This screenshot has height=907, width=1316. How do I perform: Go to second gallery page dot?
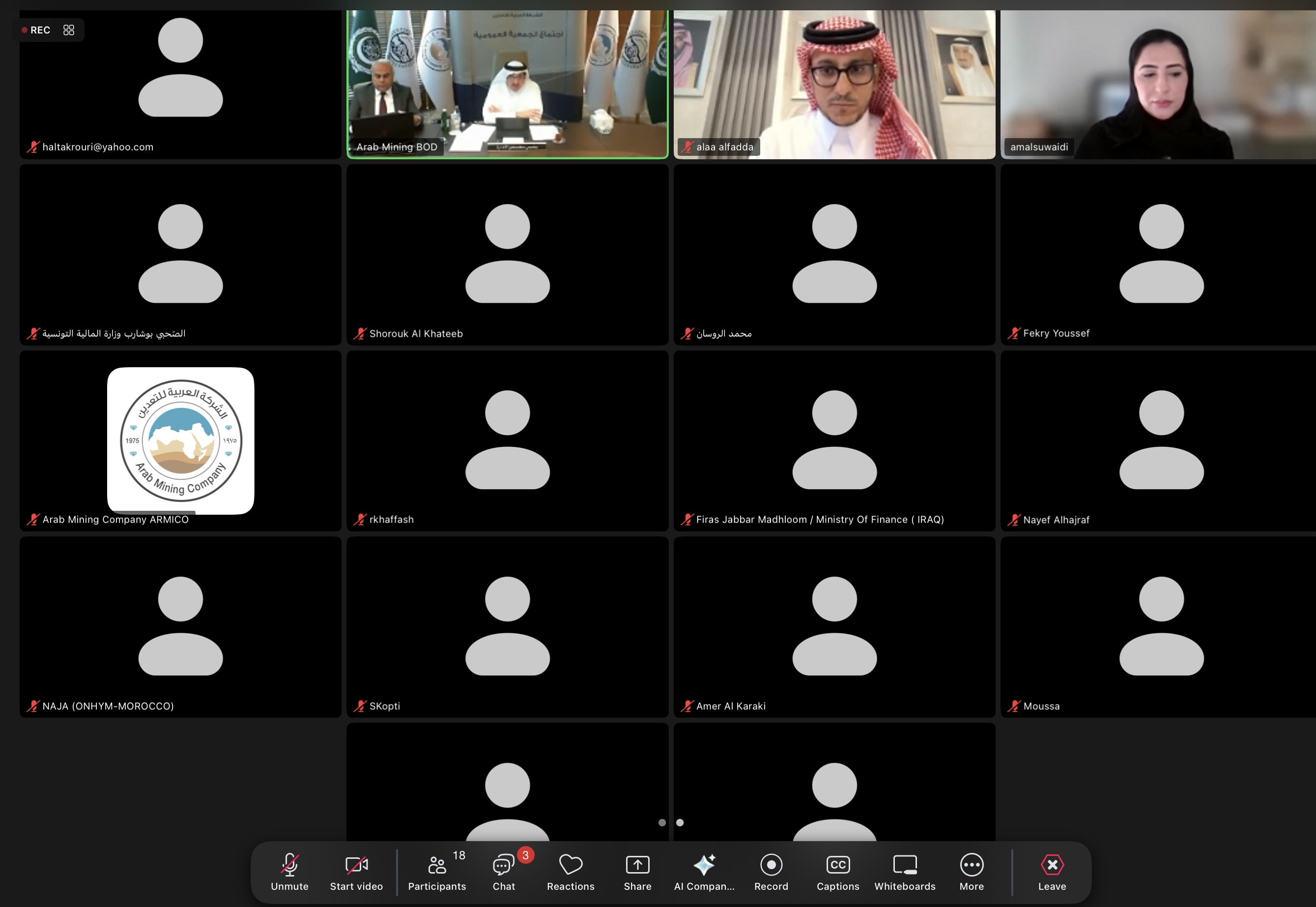click(x=680, y=822)
